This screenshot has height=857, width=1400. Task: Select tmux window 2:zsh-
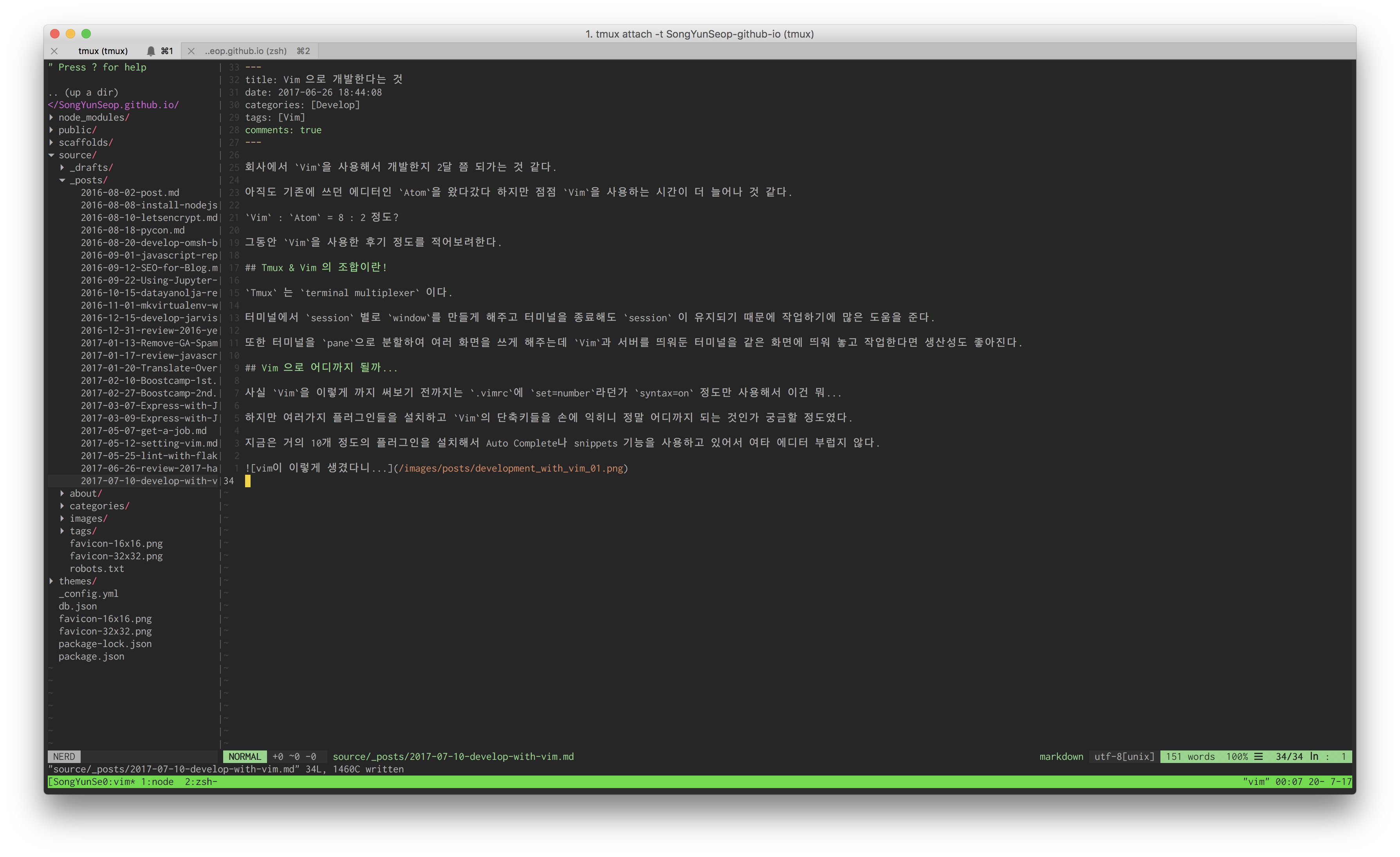pos(201,781)
